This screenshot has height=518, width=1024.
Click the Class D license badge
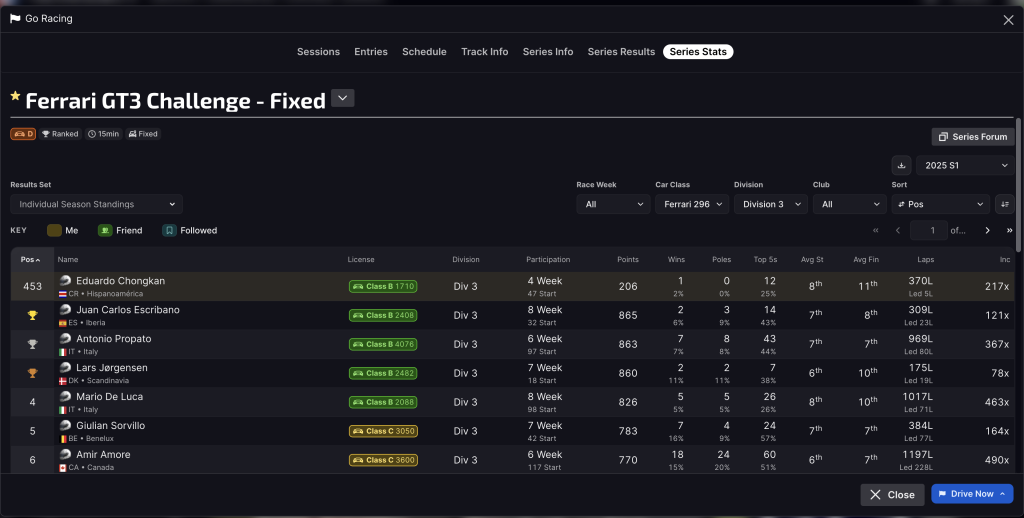(23, 134)
